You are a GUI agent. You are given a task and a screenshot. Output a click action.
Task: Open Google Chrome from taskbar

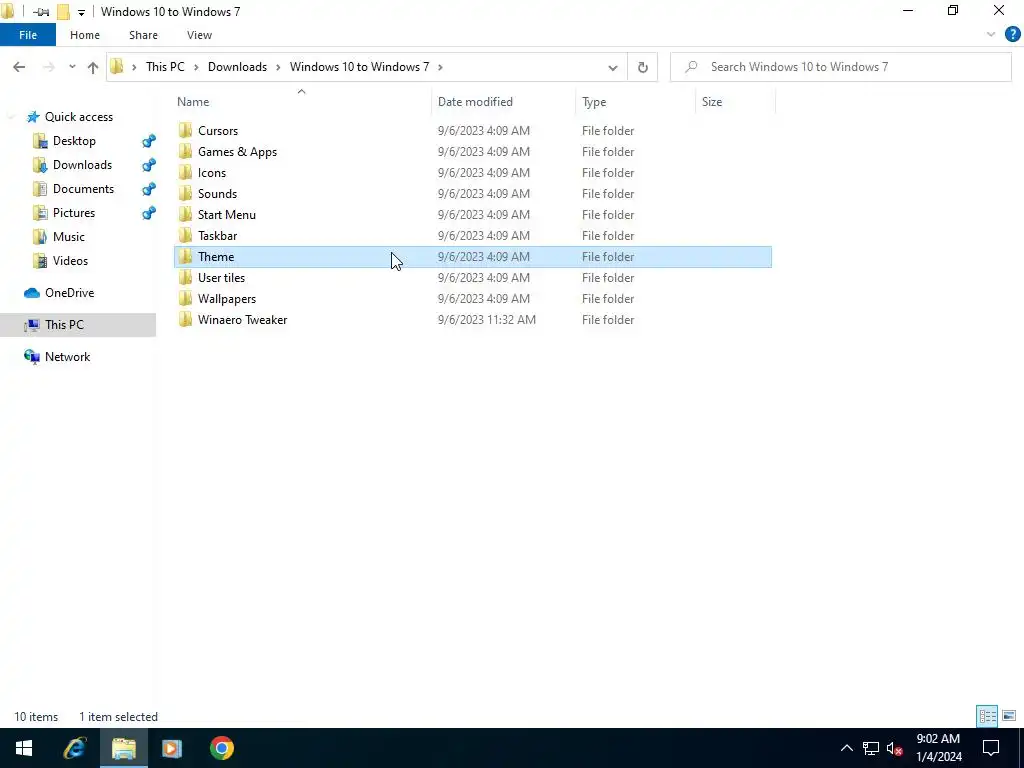(221, 748)
